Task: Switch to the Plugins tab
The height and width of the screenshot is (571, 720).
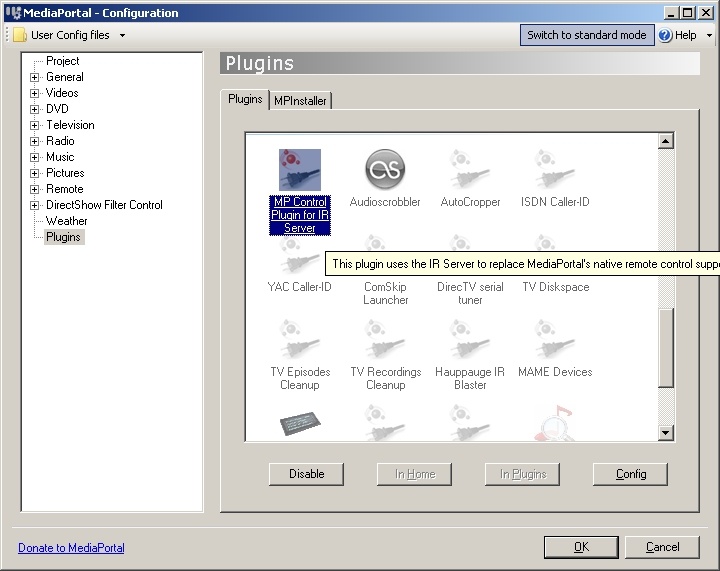Action: (245, 99)
